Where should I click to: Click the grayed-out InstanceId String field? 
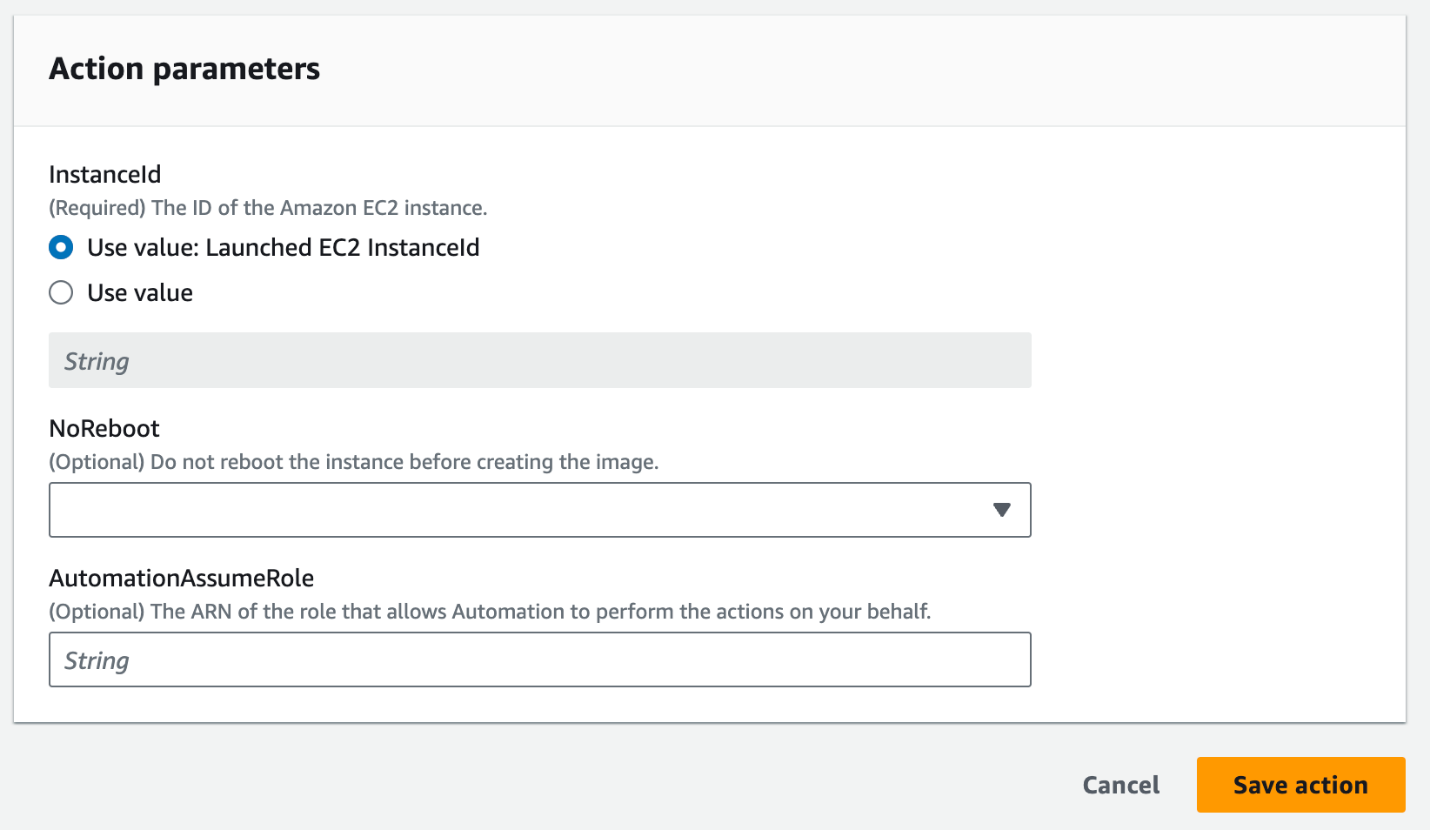pyautogui.click(x=540, y=361)
